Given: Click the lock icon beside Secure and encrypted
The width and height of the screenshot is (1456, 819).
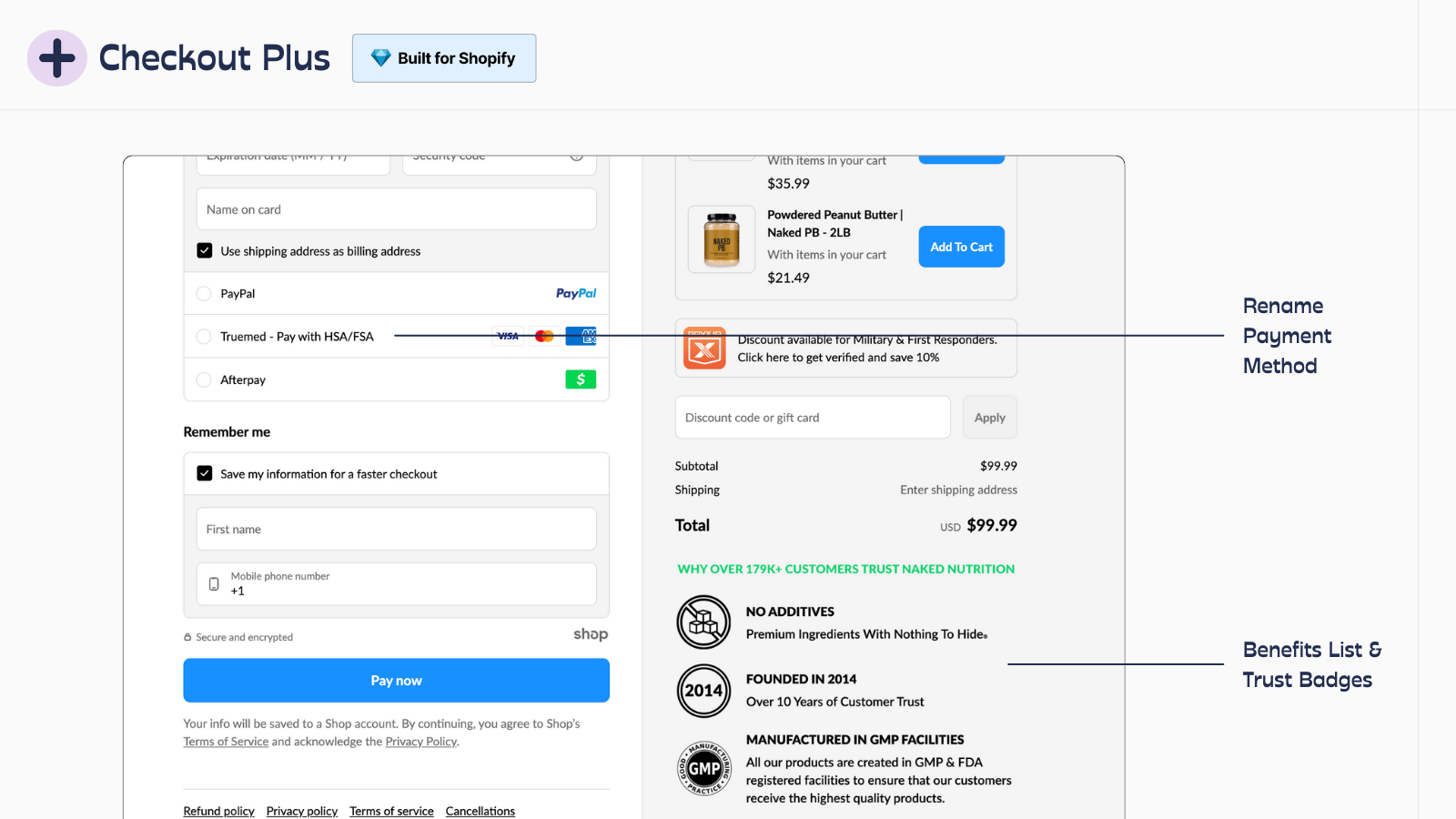Looking at the screenshot, I should (187, 637).
